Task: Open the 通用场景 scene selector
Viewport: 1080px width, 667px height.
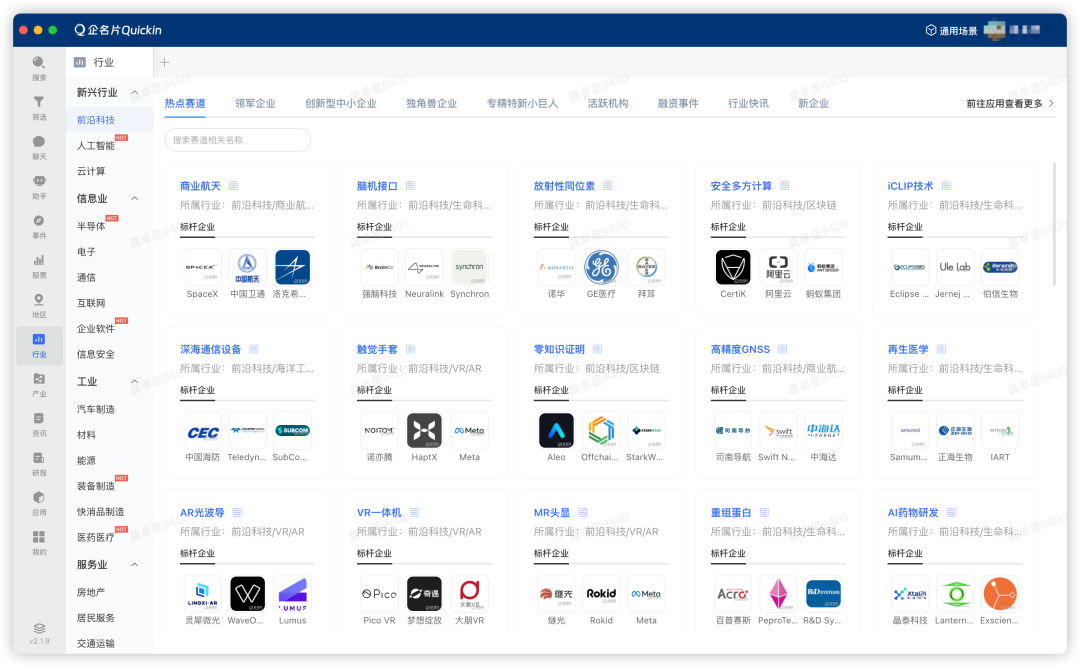Action: 951,31
